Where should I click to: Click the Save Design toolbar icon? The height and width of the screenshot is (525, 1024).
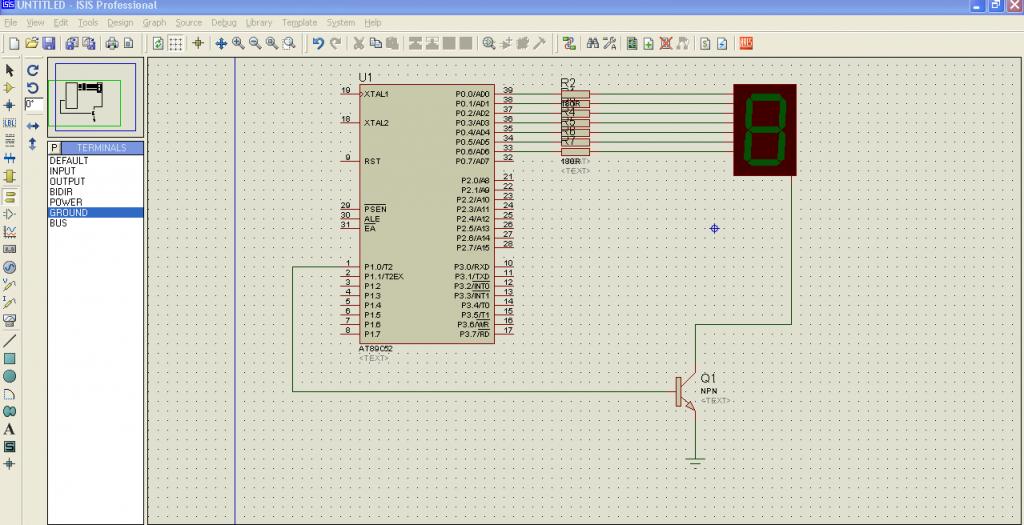point(47,43)
